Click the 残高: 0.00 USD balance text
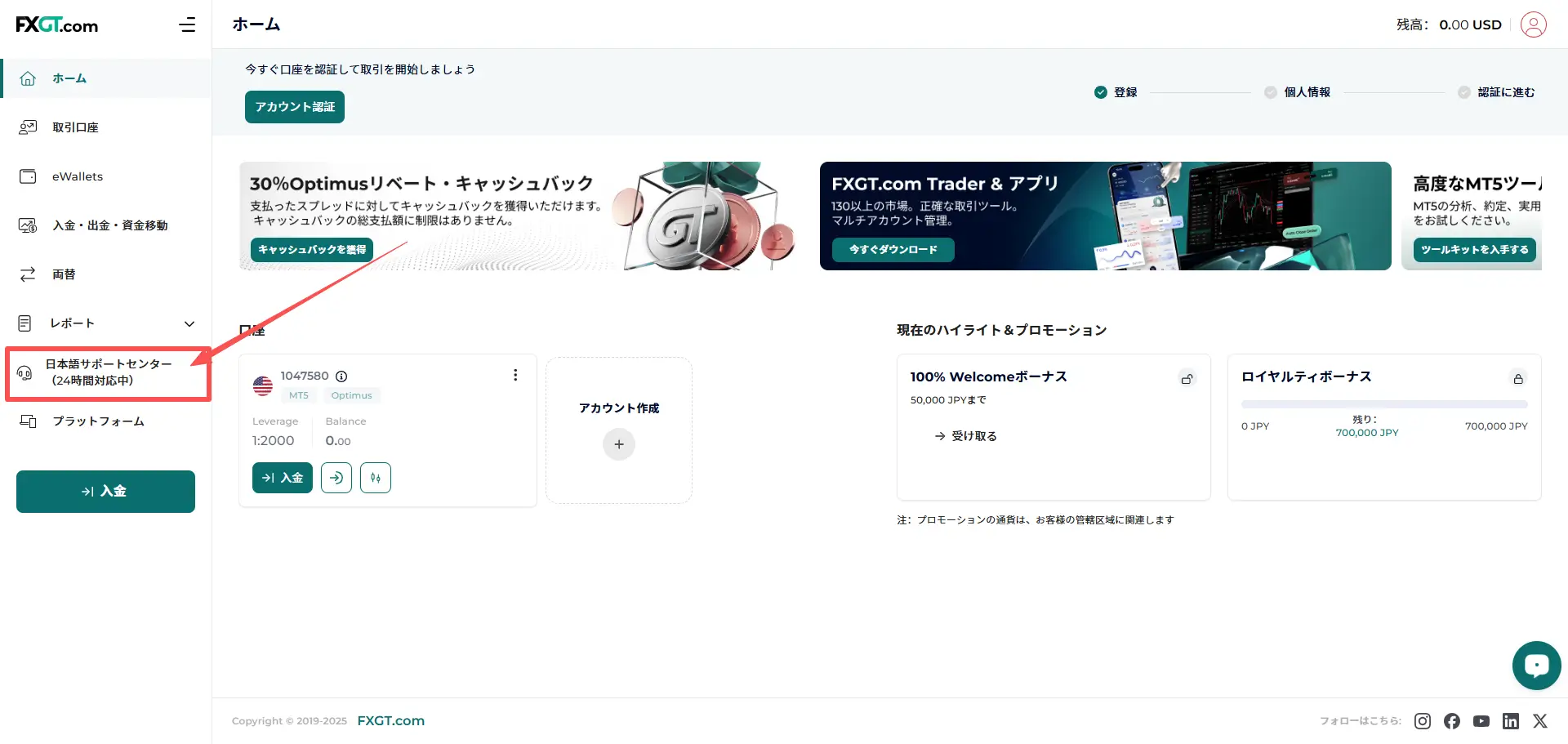 (x=1449, y=25)
